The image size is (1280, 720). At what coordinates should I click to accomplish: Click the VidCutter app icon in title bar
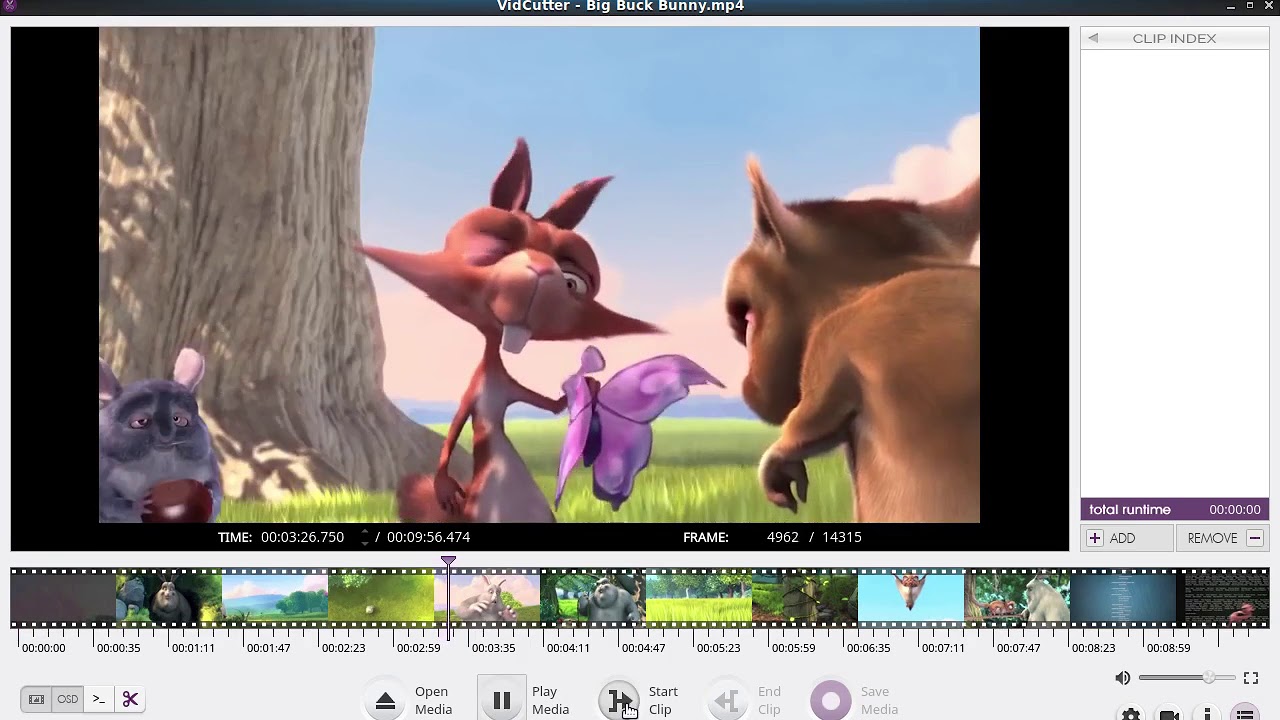coord(10,5)
